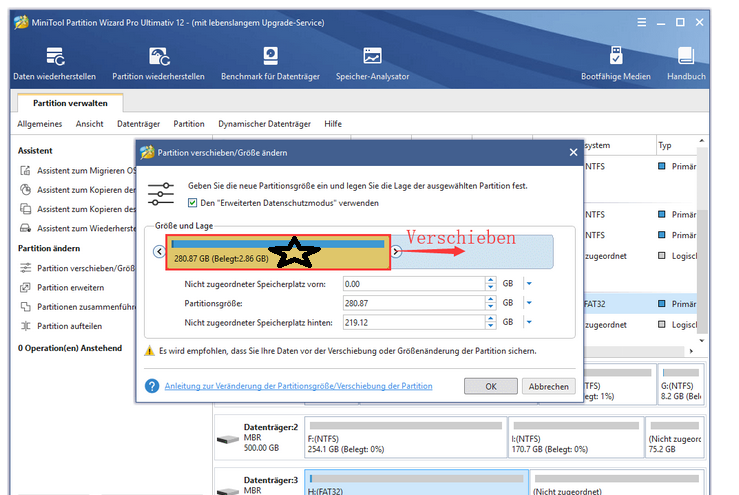Open Ansicht menu
Viewport: 739px width, 495px height.
(x=90, y=124)
